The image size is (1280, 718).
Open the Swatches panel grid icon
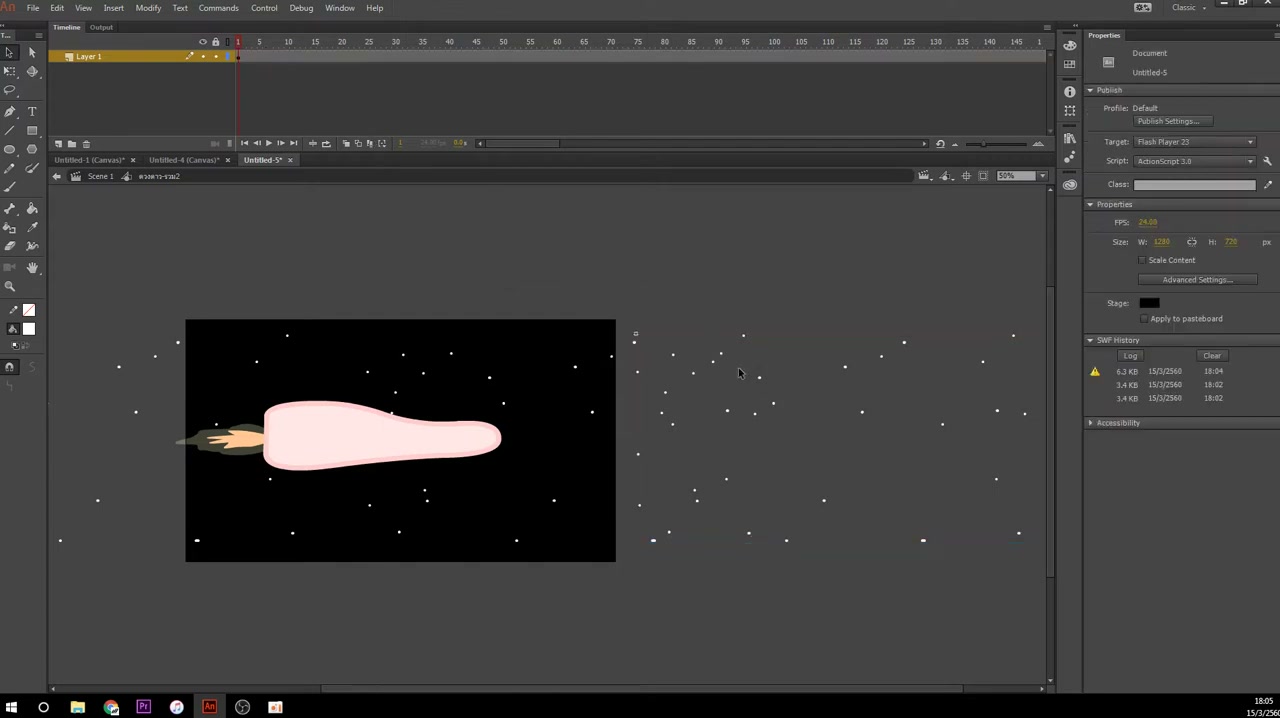[x=1070, y=65]
